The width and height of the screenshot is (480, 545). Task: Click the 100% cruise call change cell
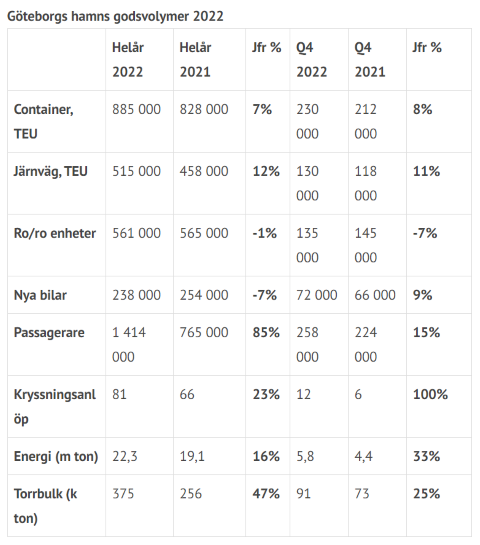click(x=430, y=394)
